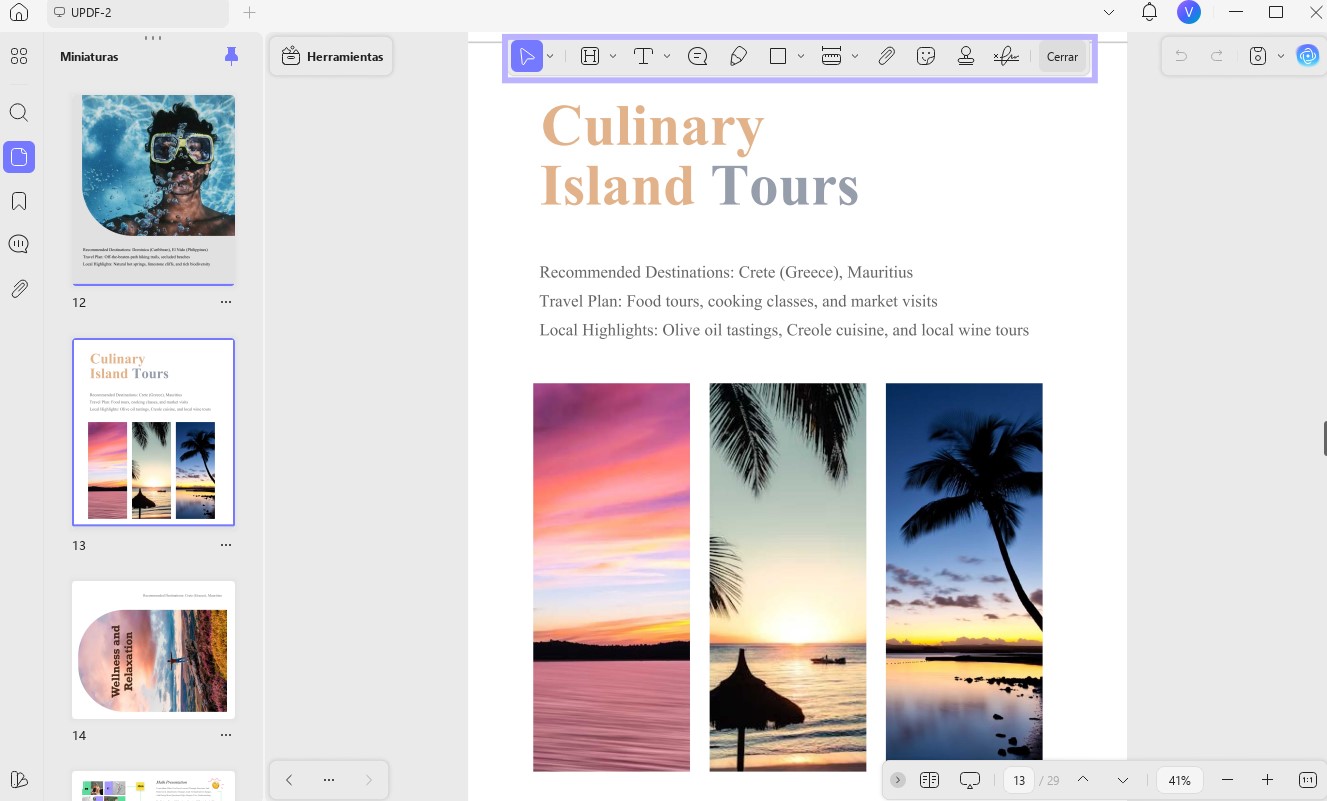Open the zoom level 41% field
The height and width of the screenshot is (801, 1327).
1180,780
